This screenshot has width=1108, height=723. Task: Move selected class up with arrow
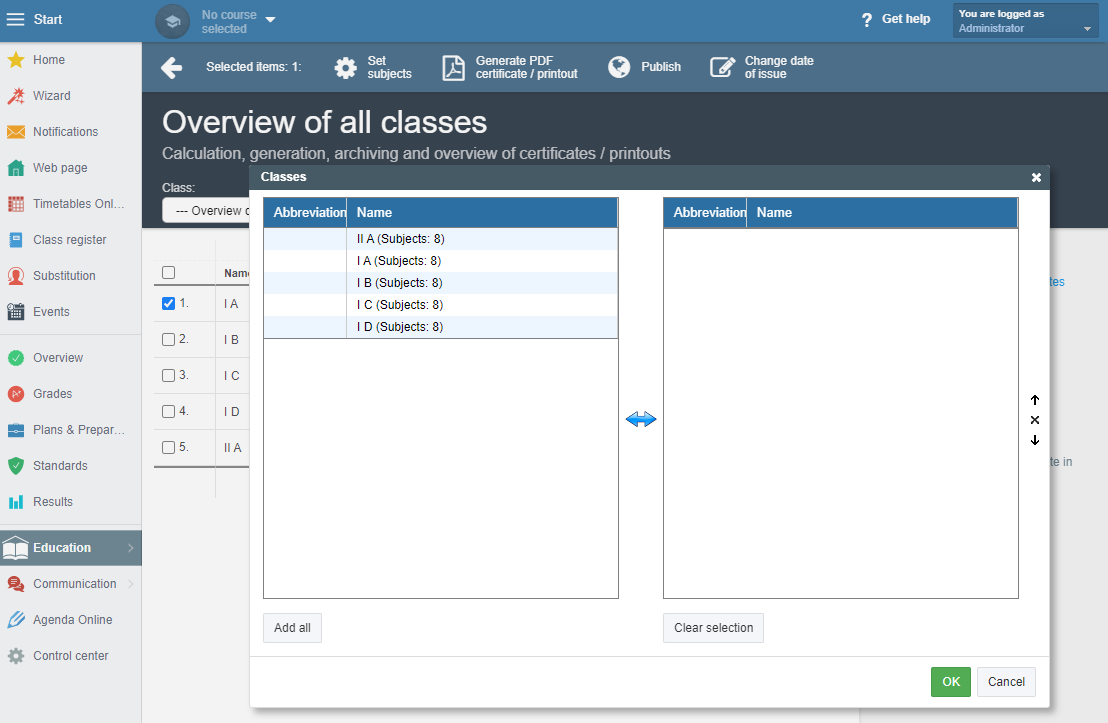click(x=1035, y=400)
